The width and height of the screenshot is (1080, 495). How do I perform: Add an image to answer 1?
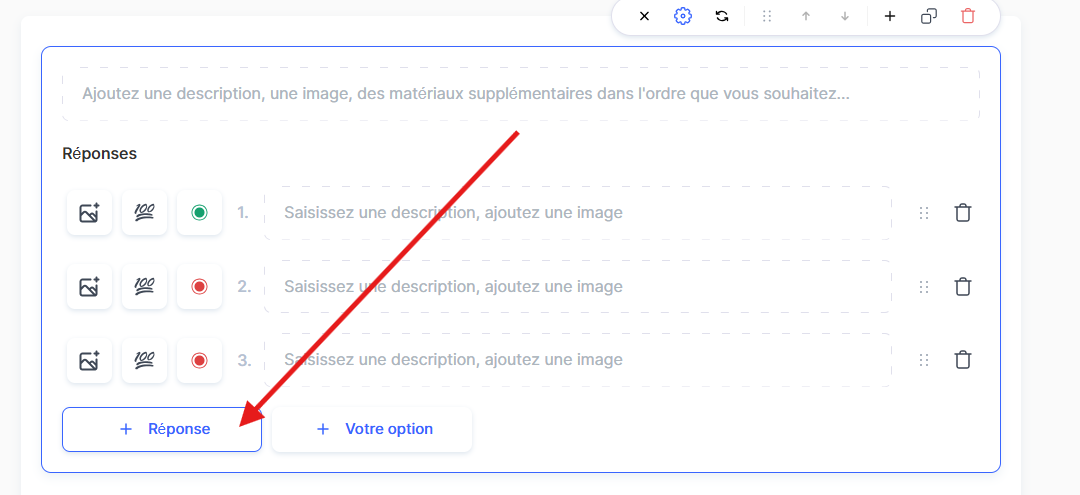click(x=89, y=213)
